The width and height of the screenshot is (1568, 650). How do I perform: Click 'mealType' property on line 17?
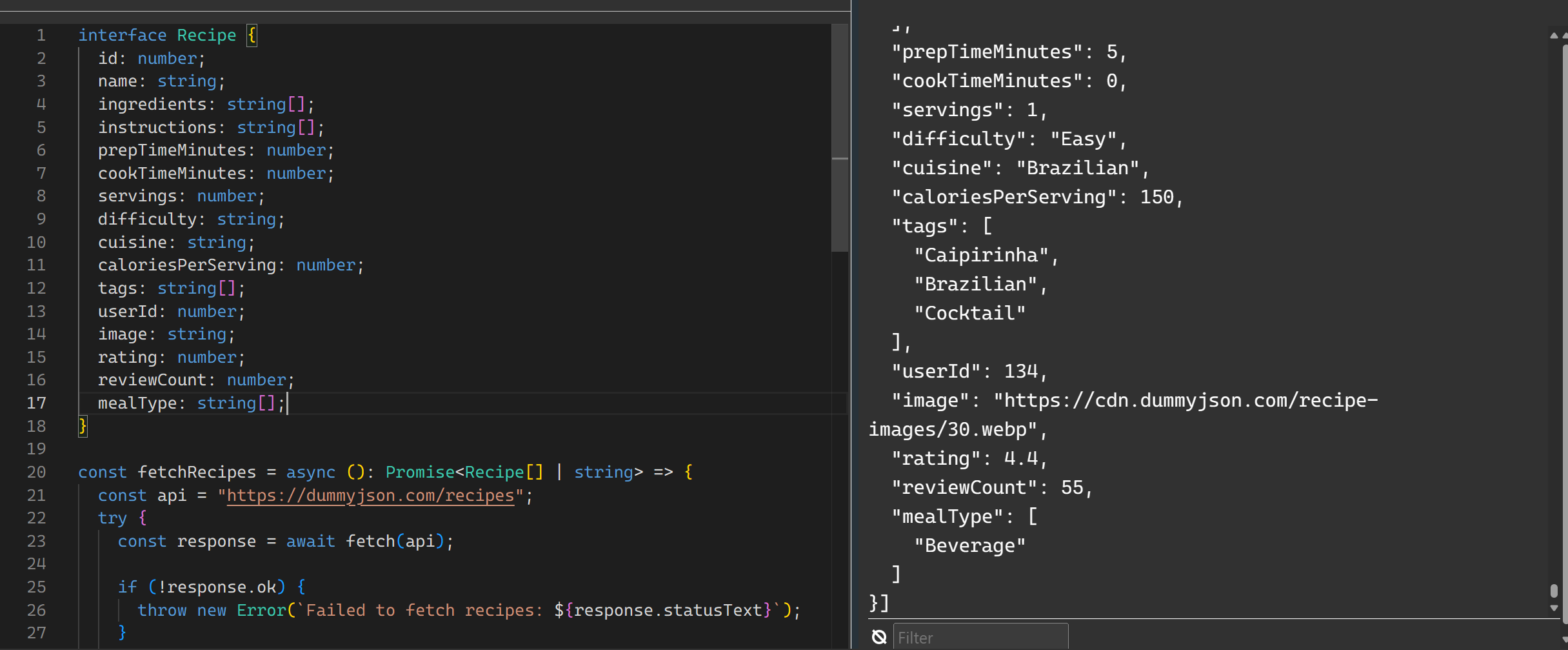[x=137, y=403]
